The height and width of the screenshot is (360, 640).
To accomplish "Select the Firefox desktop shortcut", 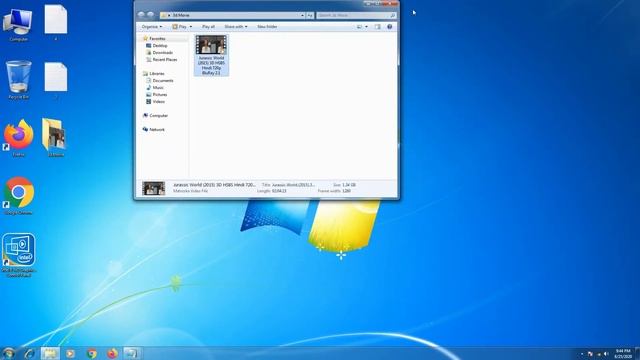I will [18, 138].
